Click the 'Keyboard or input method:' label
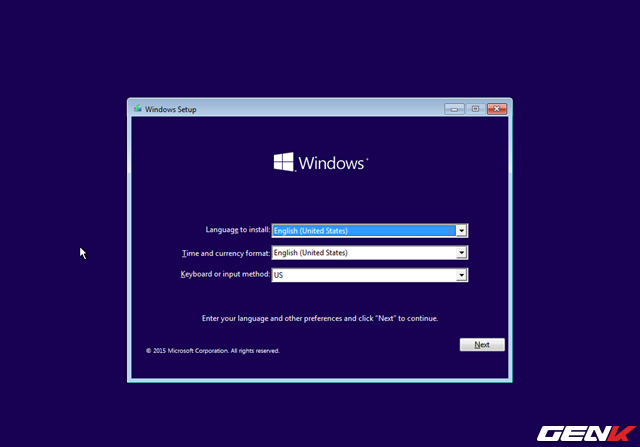 (225, 274)
